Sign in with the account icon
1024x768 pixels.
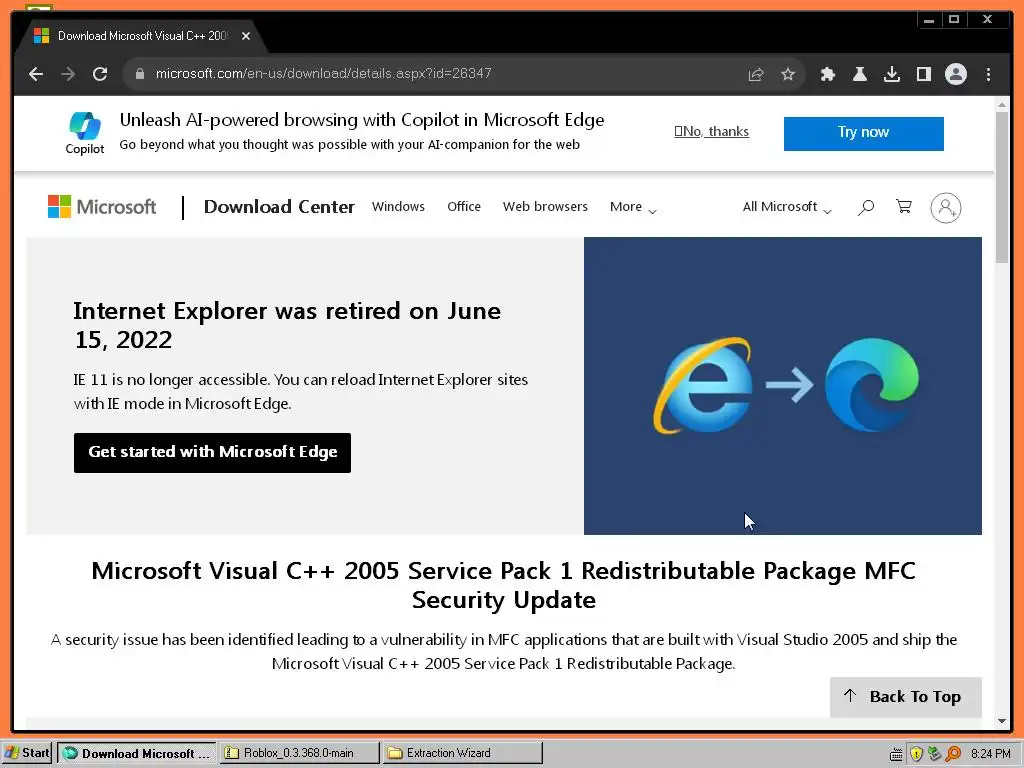(945, 208)
